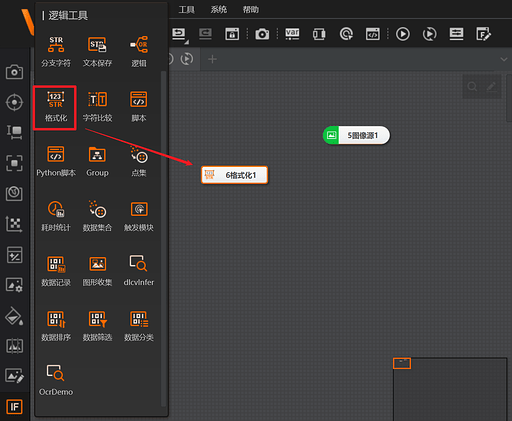This screenshot has width=512, height=421.
Task: Add a Python脚本 module
Action: (56, 161)
